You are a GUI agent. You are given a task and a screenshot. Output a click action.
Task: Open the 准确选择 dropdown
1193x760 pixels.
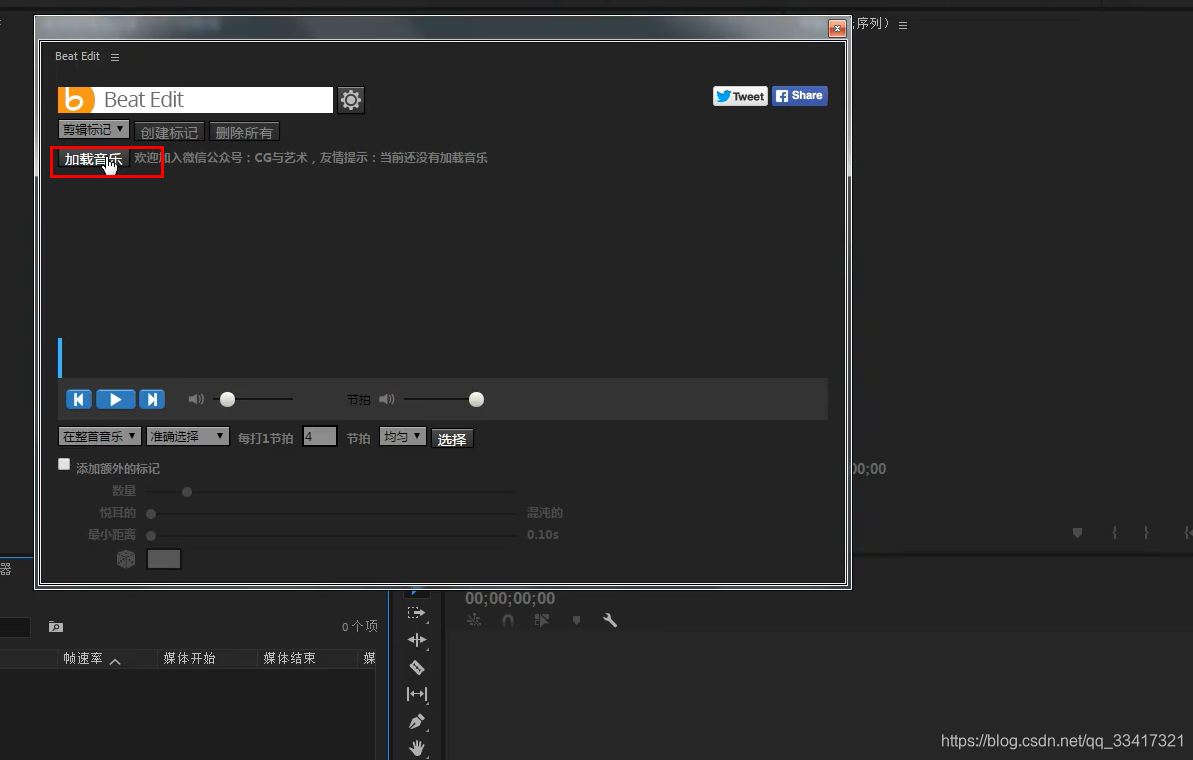188,436
